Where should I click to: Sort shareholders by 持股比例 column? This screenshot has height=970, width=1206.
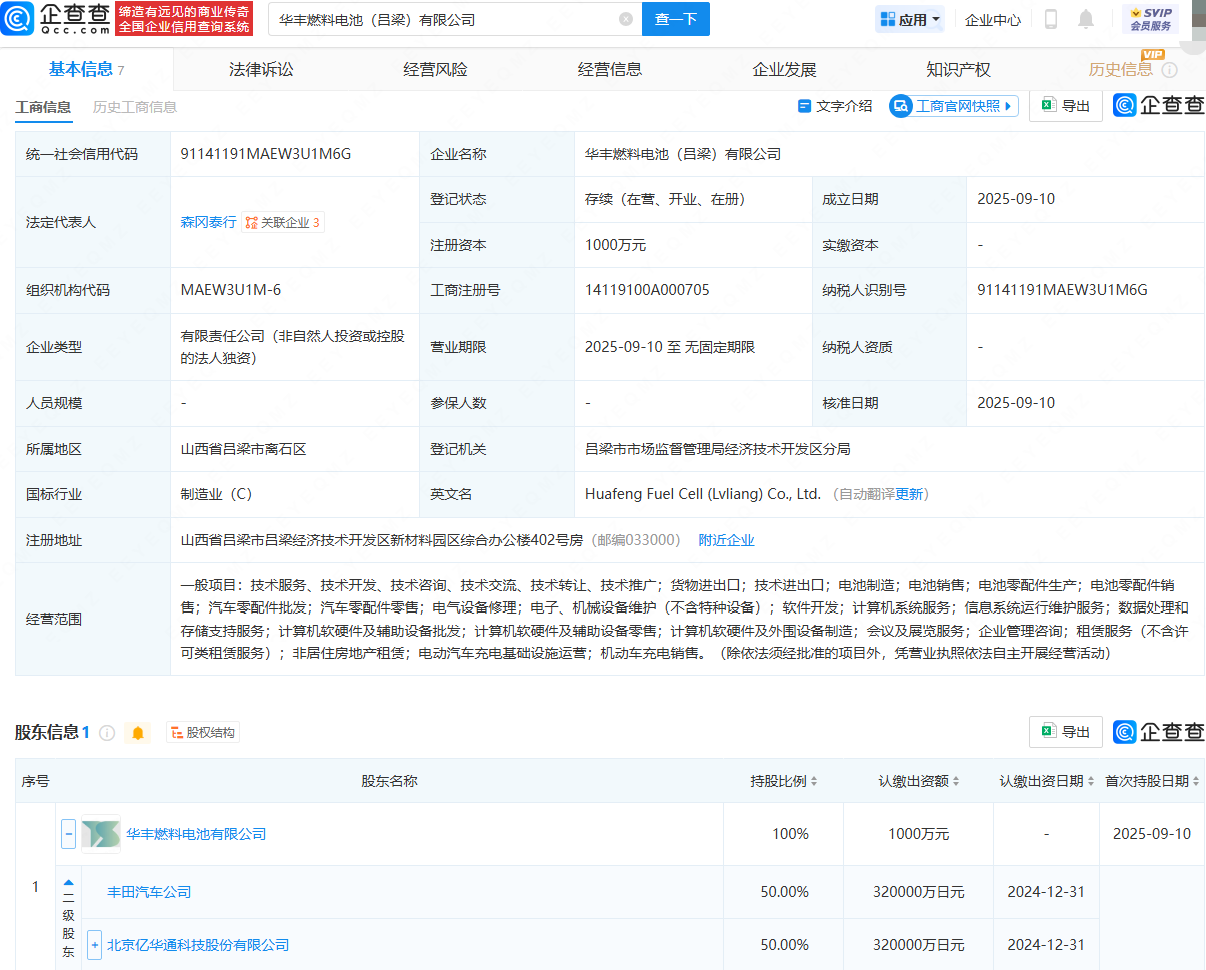click(x=784, y=781)
